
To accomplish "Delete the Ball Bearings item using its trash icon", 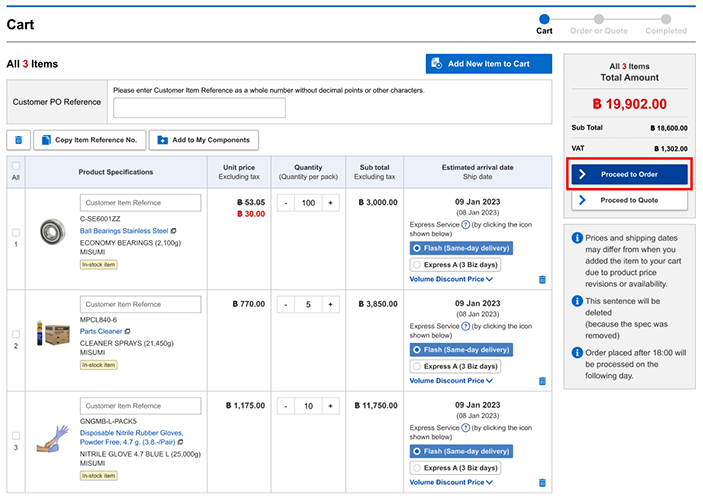I will click(x=542, y=280).
